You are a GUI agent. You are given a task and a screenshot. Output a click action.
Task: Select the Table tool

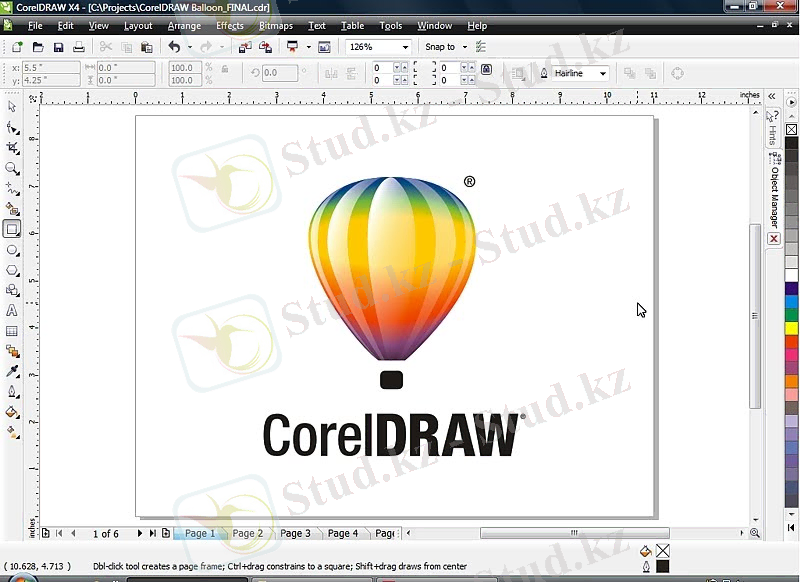click(12, 331)
